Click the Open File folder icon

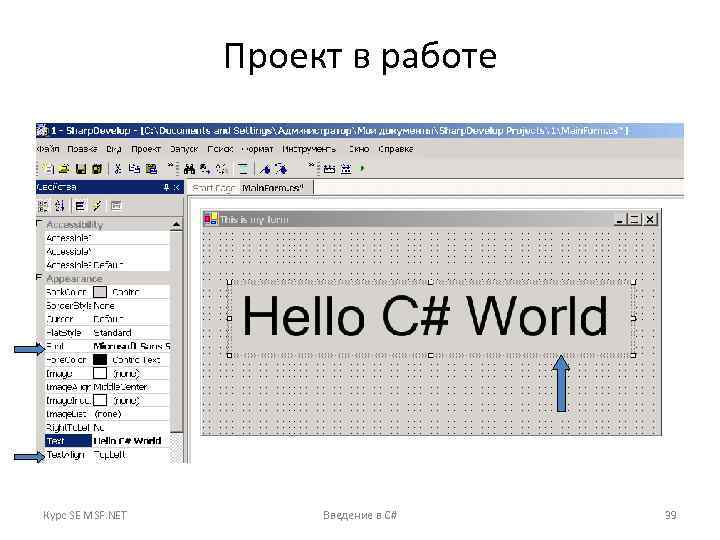64,169
